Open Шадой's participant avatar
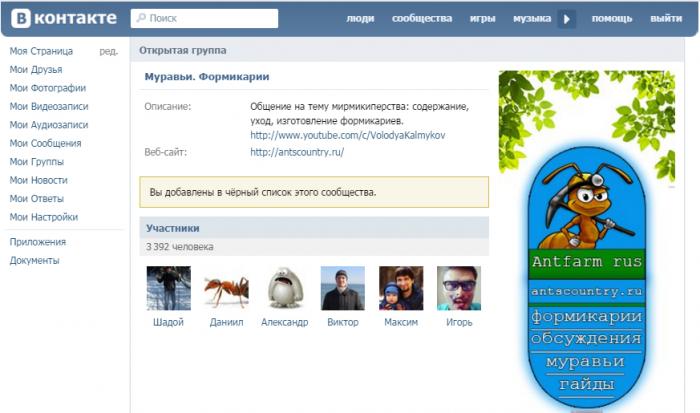Viewport: 700px width, 413px height. [x=168, y=288]
